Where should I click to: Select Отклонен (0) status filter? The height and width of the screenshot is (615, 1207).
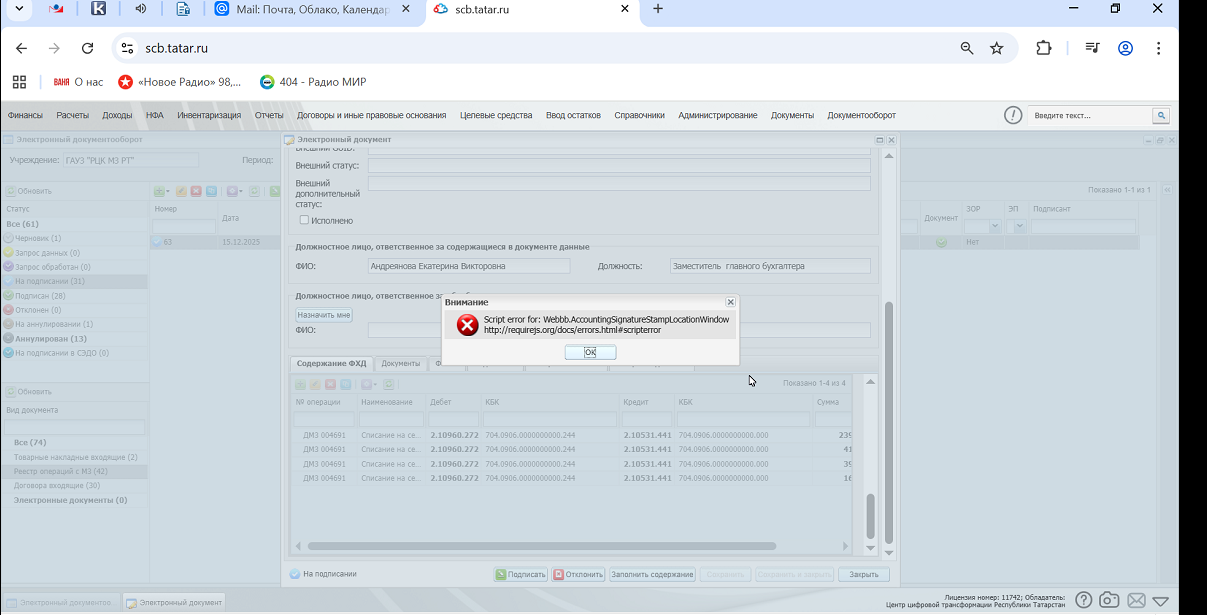tap(74, 310)
